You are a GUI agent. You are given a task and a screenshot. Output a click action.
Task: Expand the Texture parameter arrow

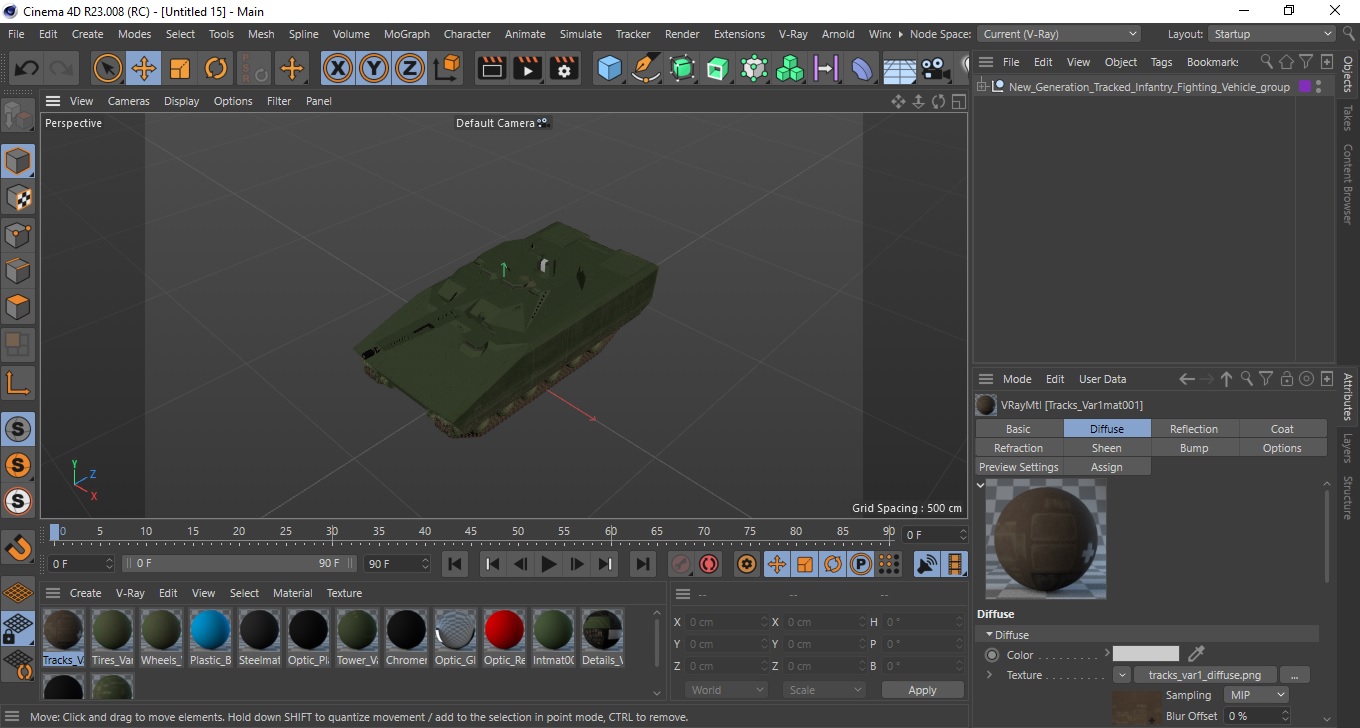tap(990, 675)
